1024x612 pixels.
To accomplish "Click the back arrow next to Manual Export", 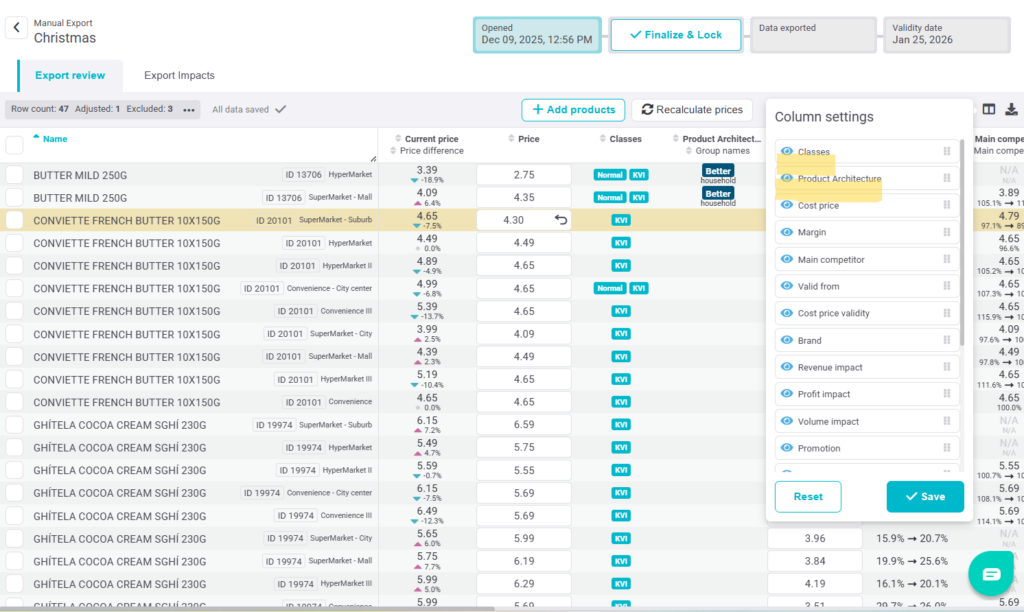I will pyautogui.click(x=16, y=29).
